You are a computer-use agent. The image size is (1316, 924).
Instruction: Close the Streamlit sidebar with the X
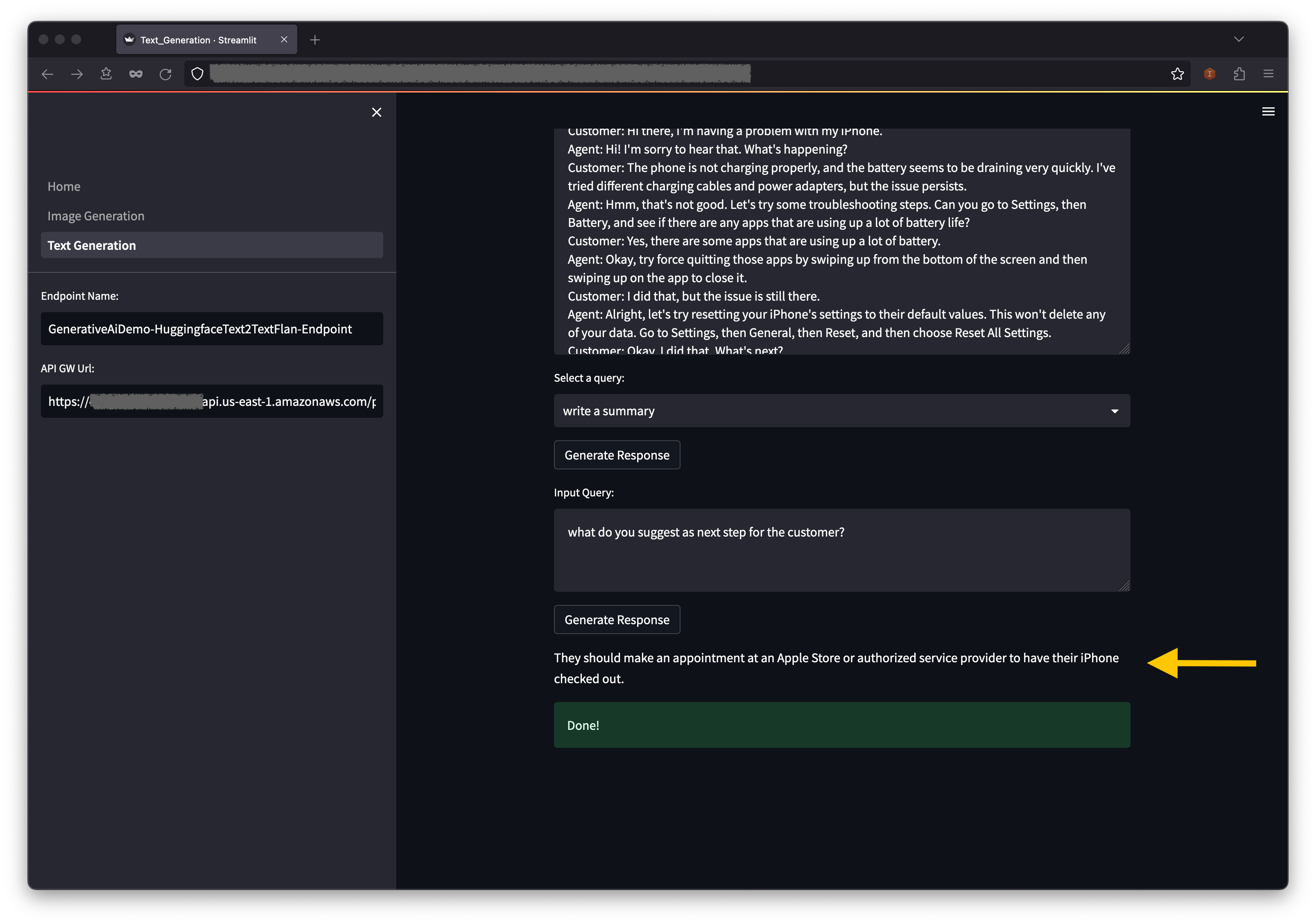point(377,112)
